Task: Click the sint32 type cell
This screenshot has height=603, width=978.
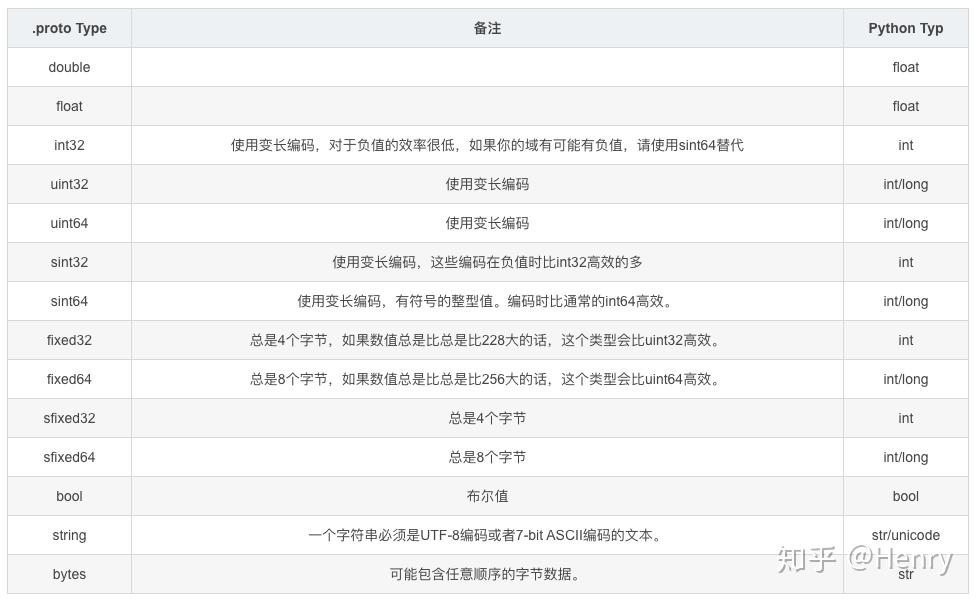Action: tap(68, 262)
